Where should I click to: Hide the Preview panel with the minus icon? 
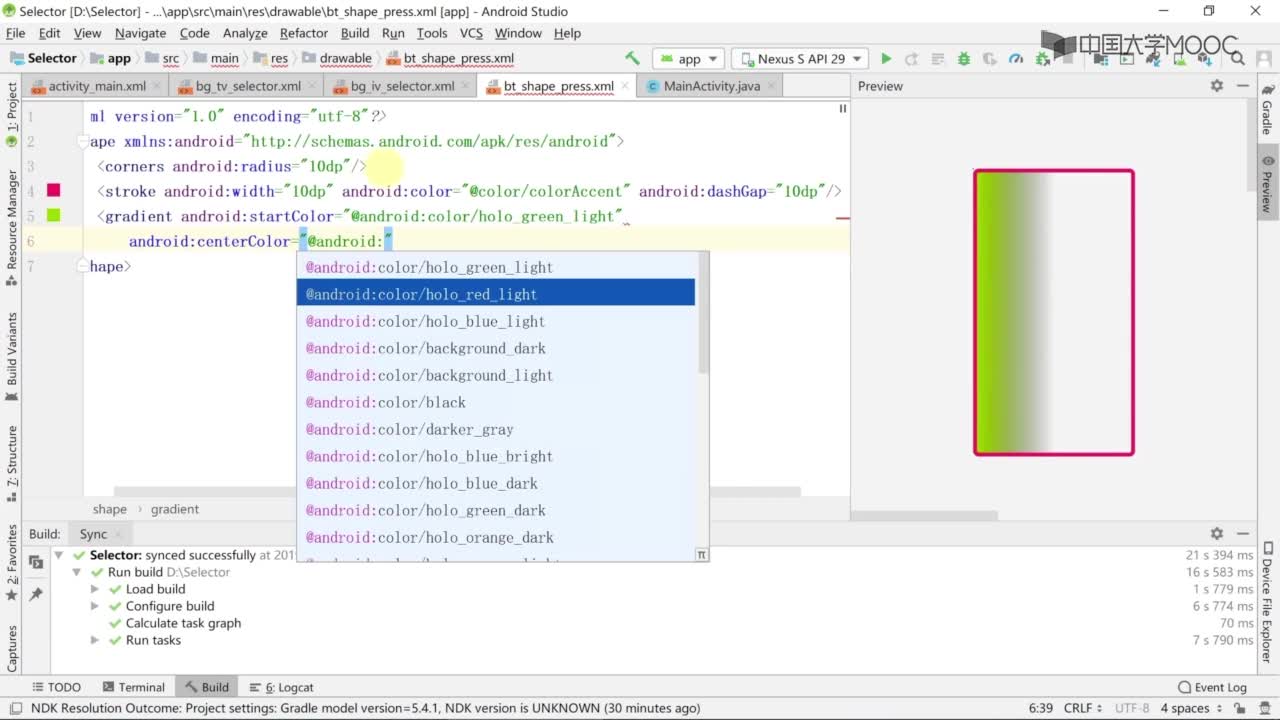1243,86
